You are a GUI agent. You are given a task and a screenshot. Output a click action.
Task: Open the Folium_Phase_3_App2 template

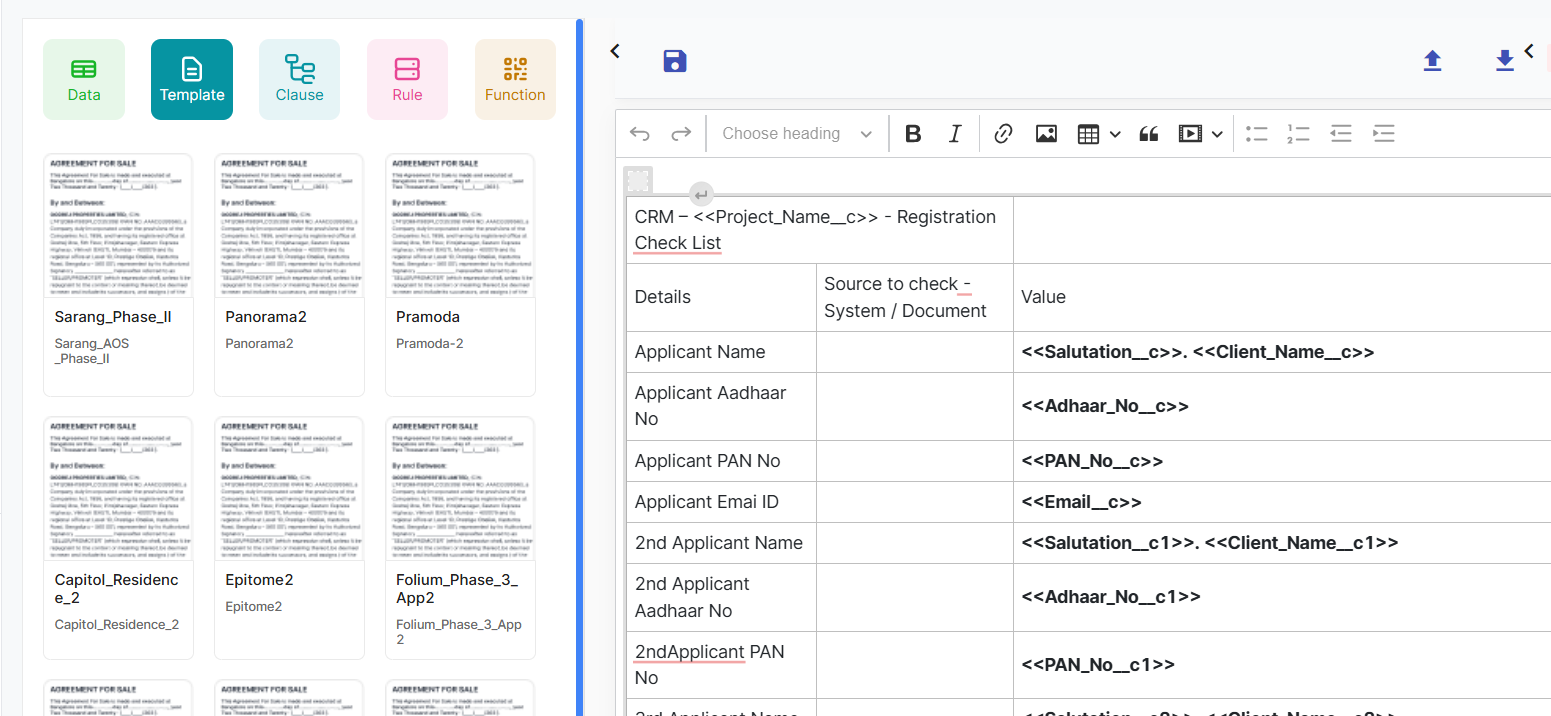pyautogui.click(x=460, y=538)
